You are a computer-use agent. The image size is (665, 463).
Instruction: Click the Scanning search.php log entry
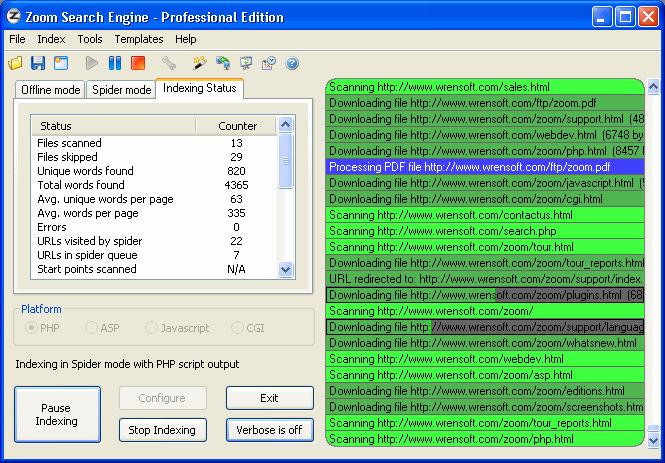[x=485, y=231]
